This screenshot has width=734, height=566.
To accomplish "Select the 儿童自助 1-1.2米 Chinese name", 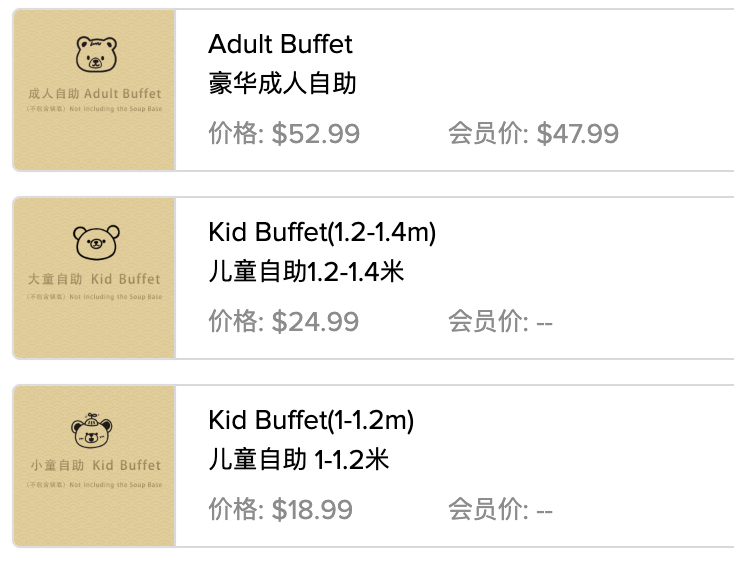I will point(298,459).
